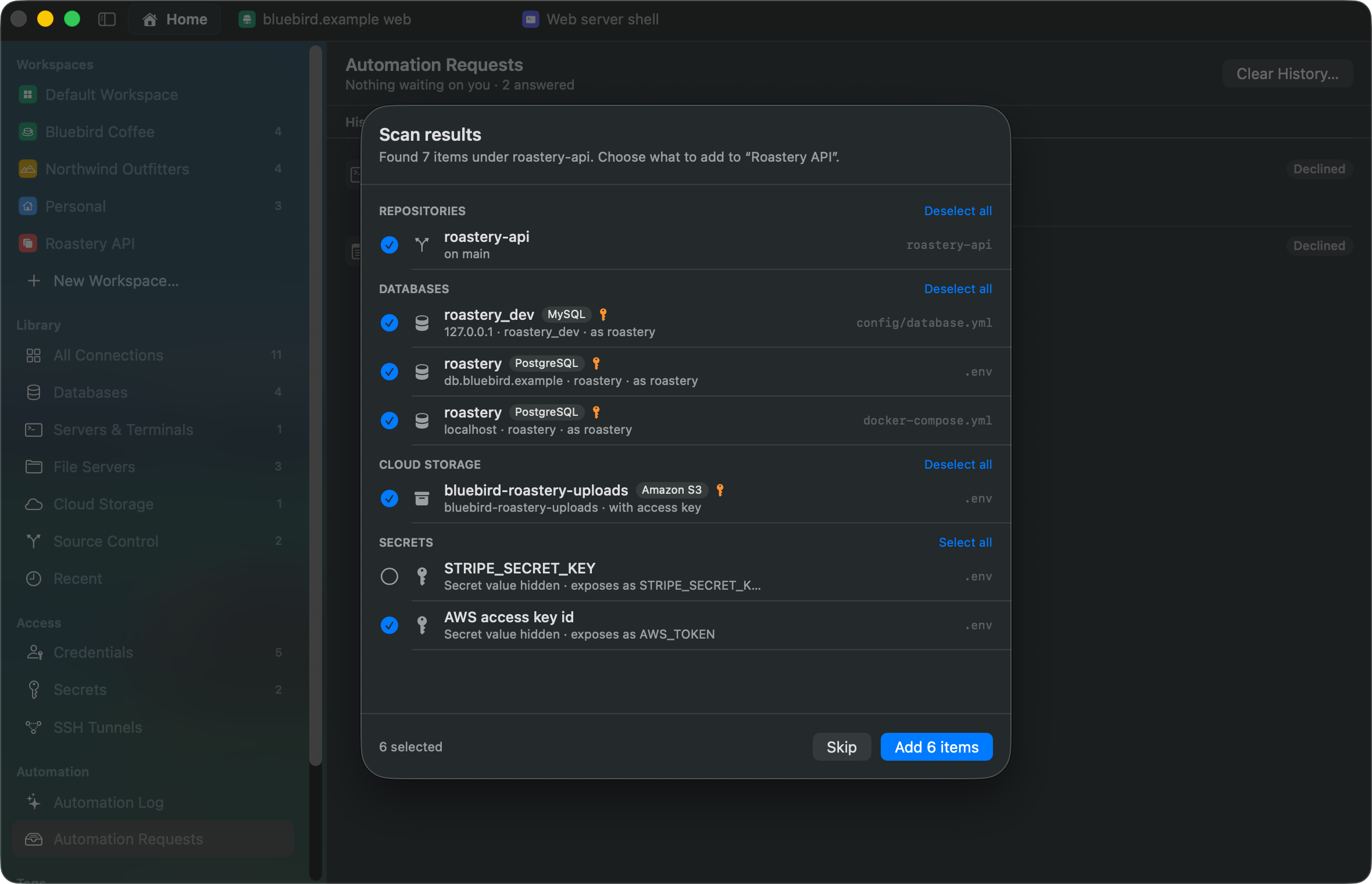Click Deselect all for Cloud Storage
Viewport: 1372px width, 884px height.
pyautogui.click(x=957, y=464)
